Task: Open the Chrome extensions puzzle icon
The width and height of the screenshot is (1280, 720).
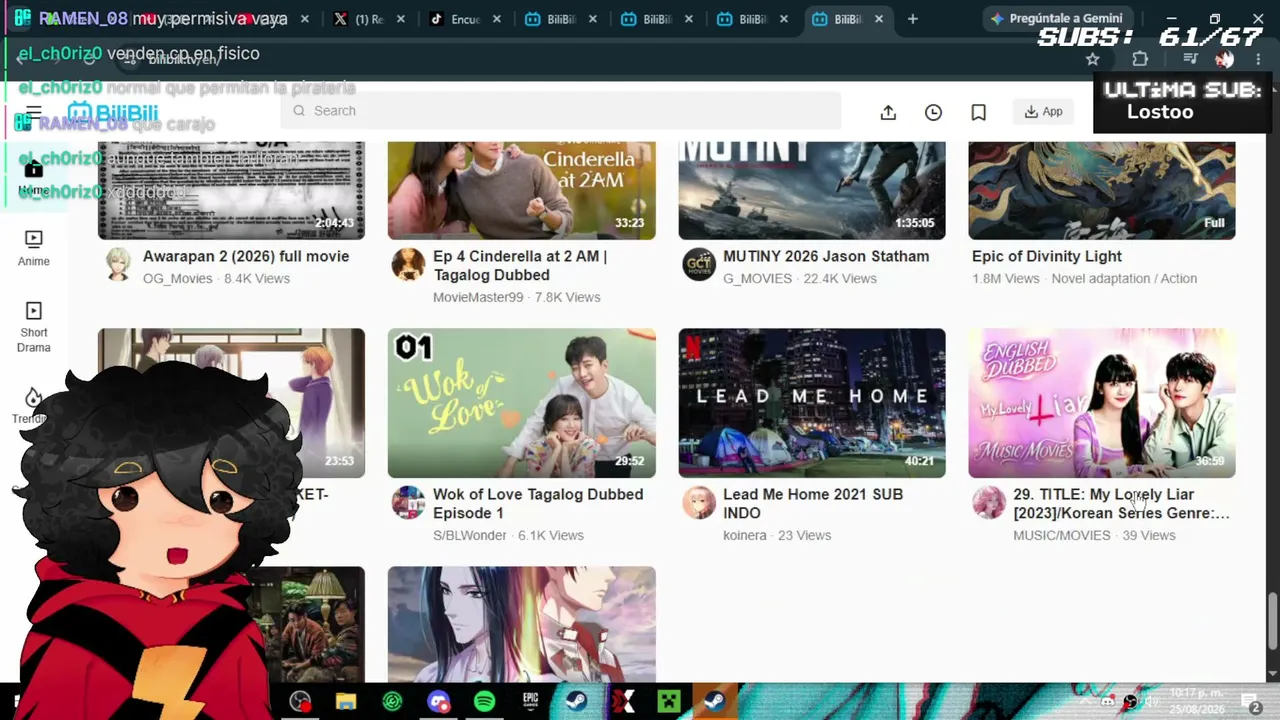Action: pyautogui.click(x=1140, y=60)
